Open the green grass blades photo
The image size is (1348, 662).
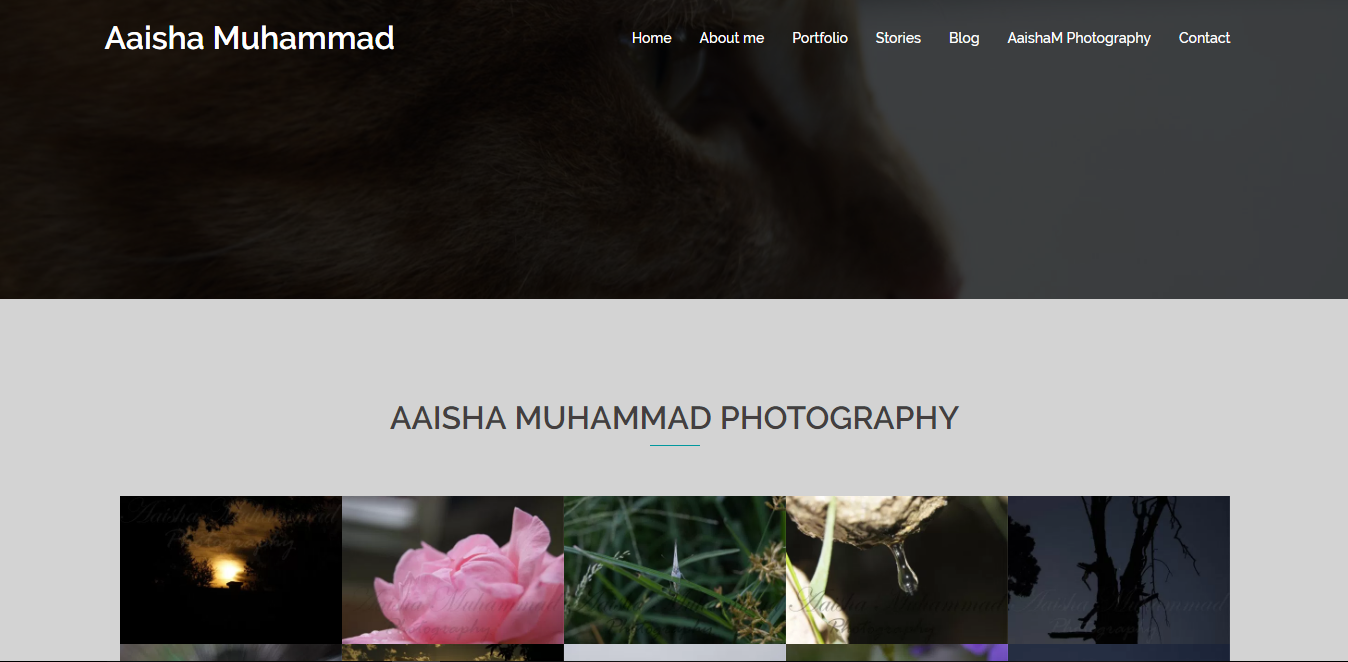tap(675, 570)
